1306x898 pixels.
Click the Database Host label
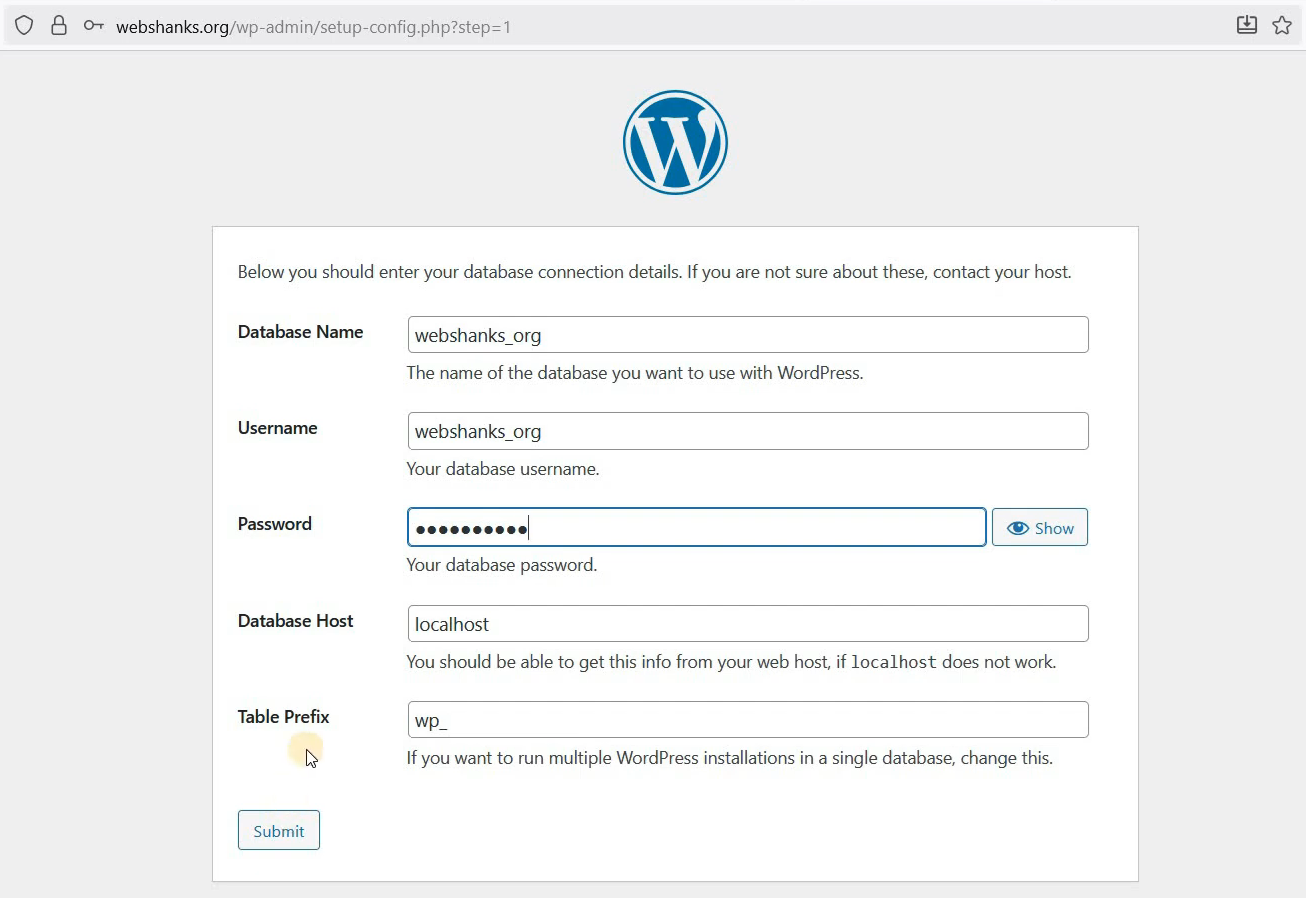point(296,621)
